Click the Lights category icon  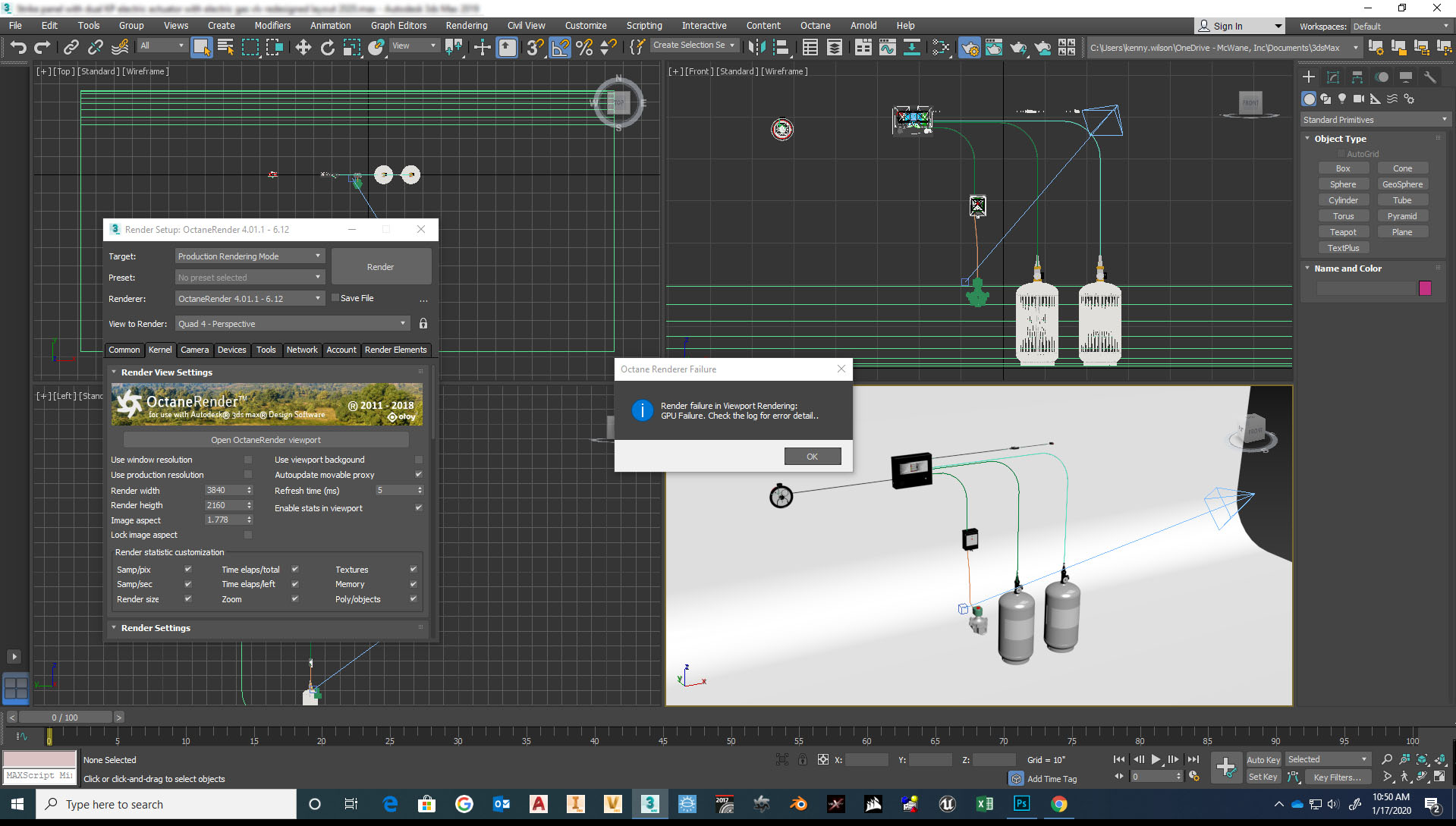tap(1342, 99)
